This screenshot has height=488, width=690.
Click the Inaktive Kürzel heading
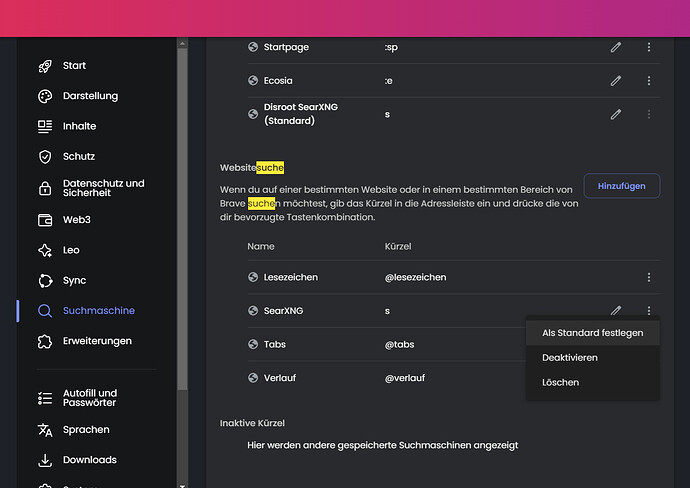(x=252, y=423)
